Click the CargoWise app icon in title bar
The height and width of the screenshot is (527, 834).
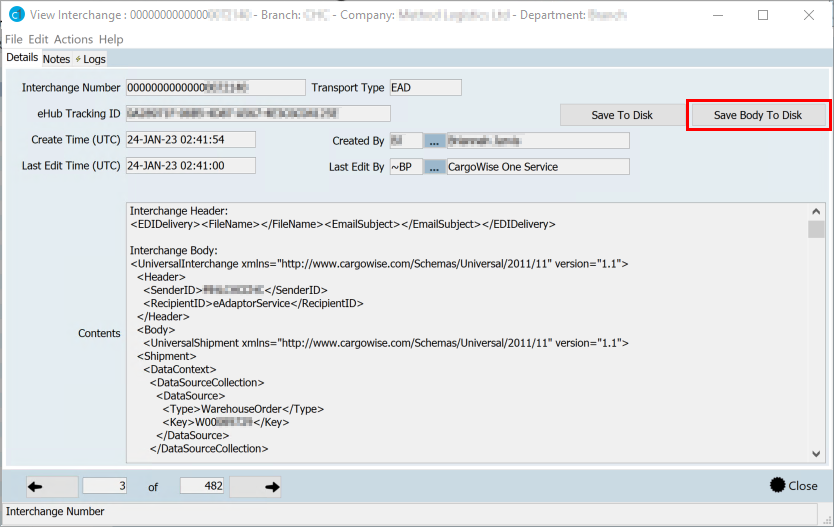15,15
